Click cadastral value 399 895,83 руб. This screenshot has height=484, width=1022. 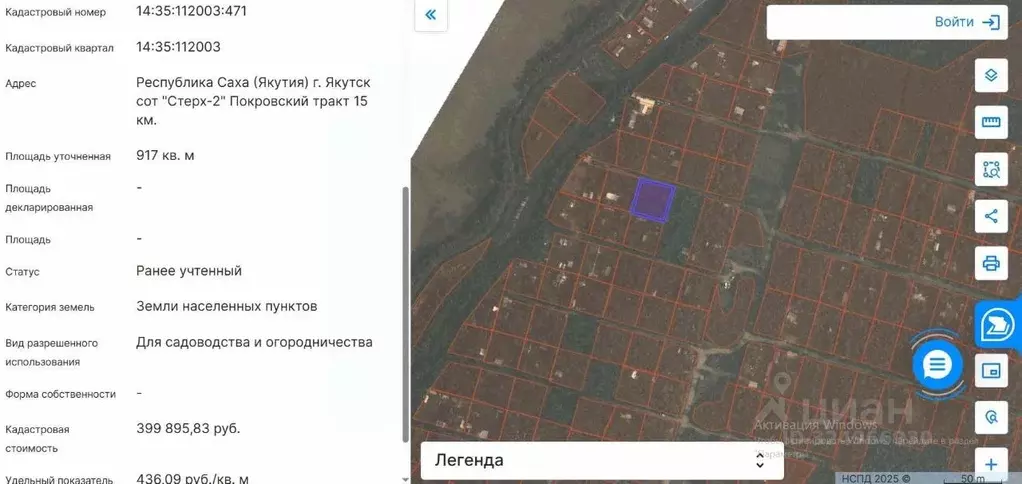point(188,429)
